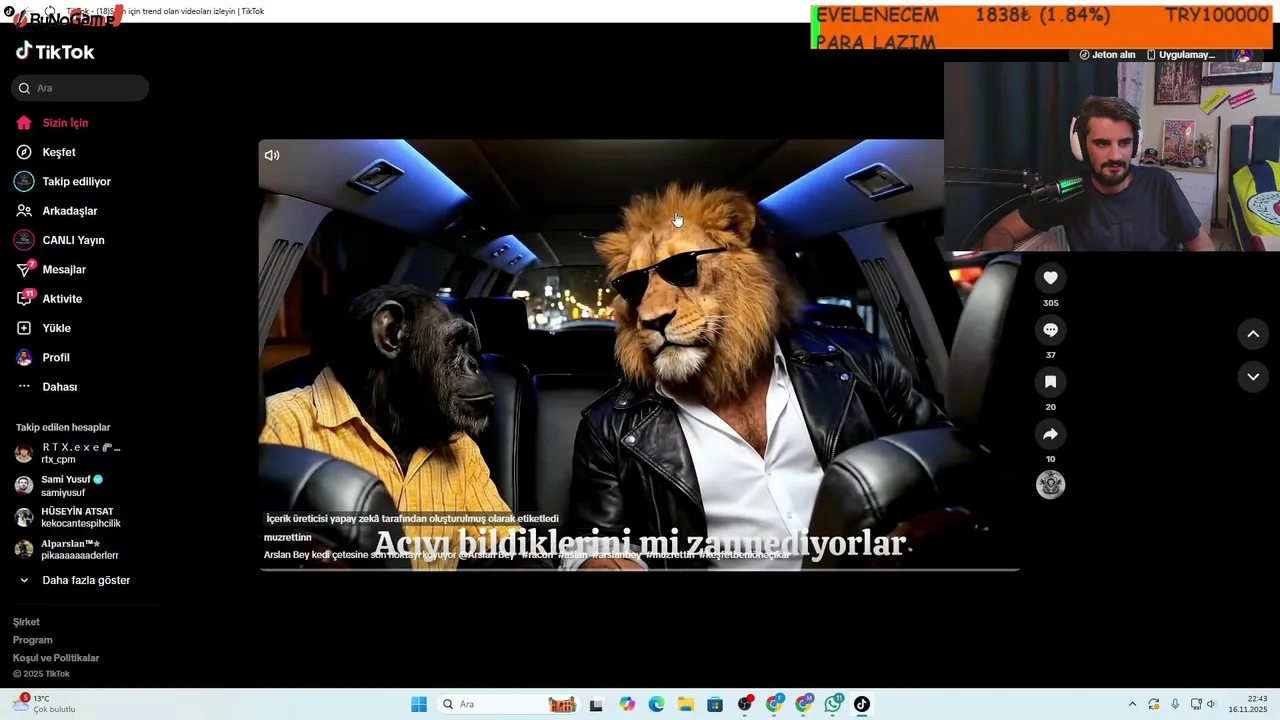Screen dimensions: 1280x720
Task: Click Yükle to upload a video
Action: click(x=56, y=328)
